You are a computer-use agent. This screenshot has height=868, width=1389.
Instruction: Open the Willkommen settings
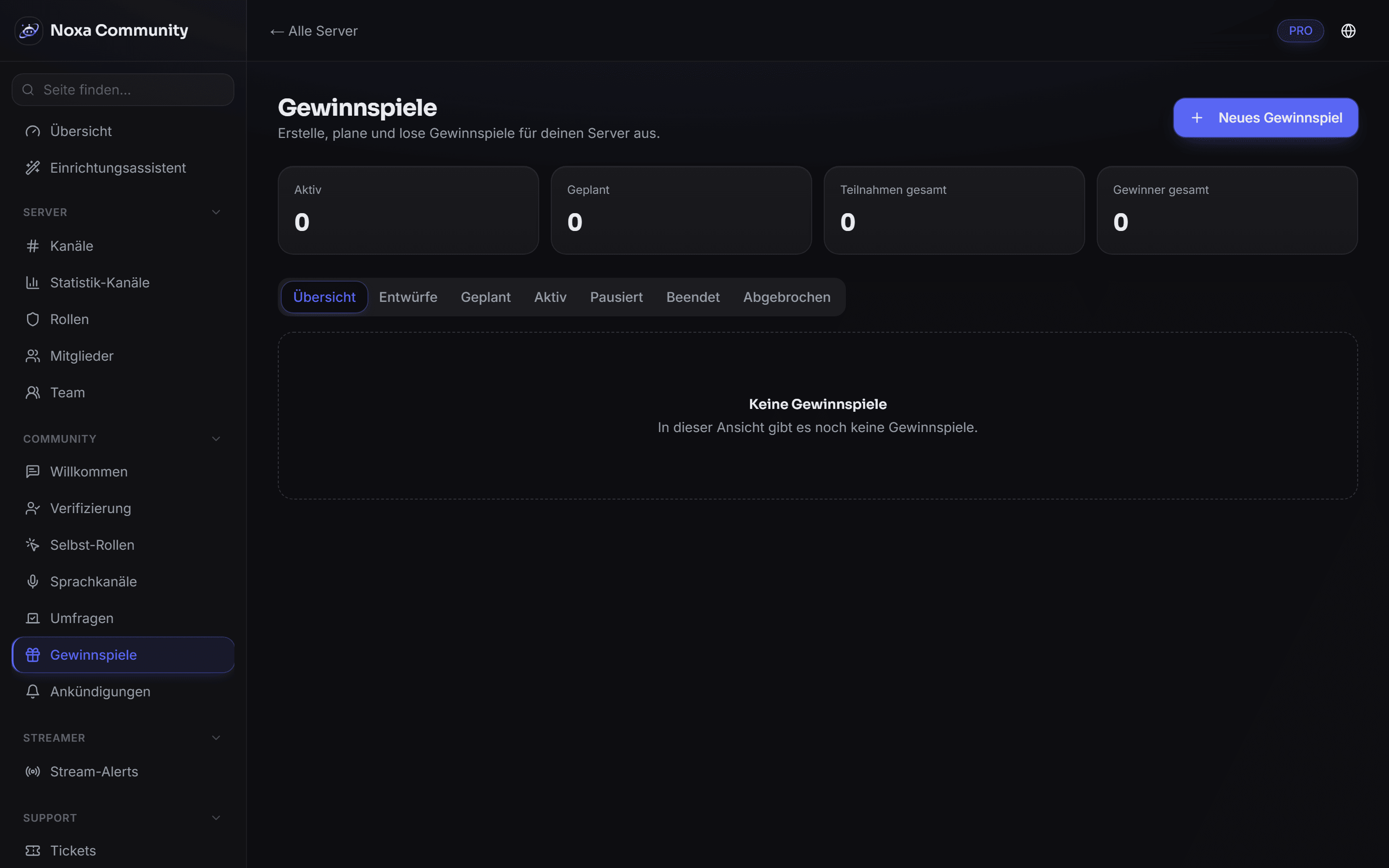pos(123,471)
